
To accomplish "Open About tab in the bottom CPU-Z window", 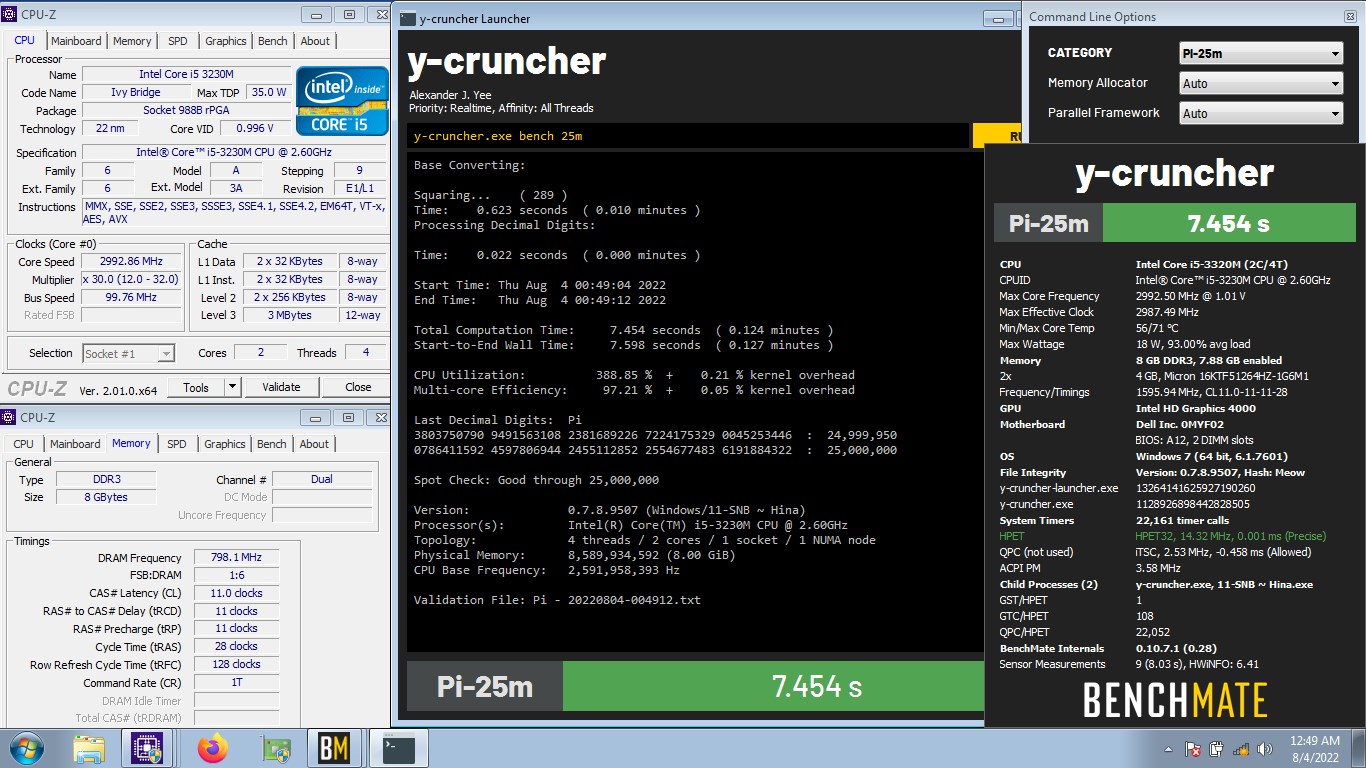I will pos(314,444).
